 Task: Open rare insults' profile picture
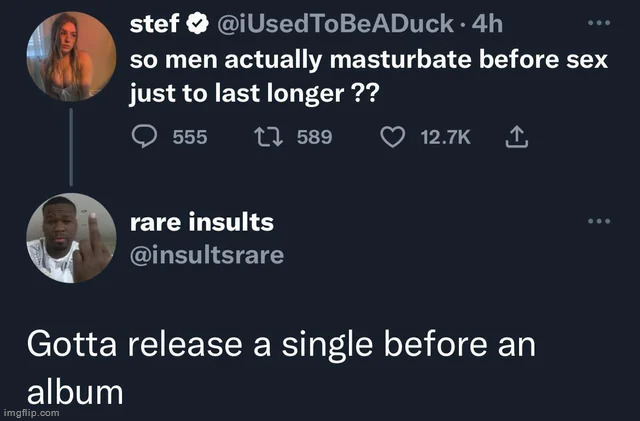[x=71, y=238]
